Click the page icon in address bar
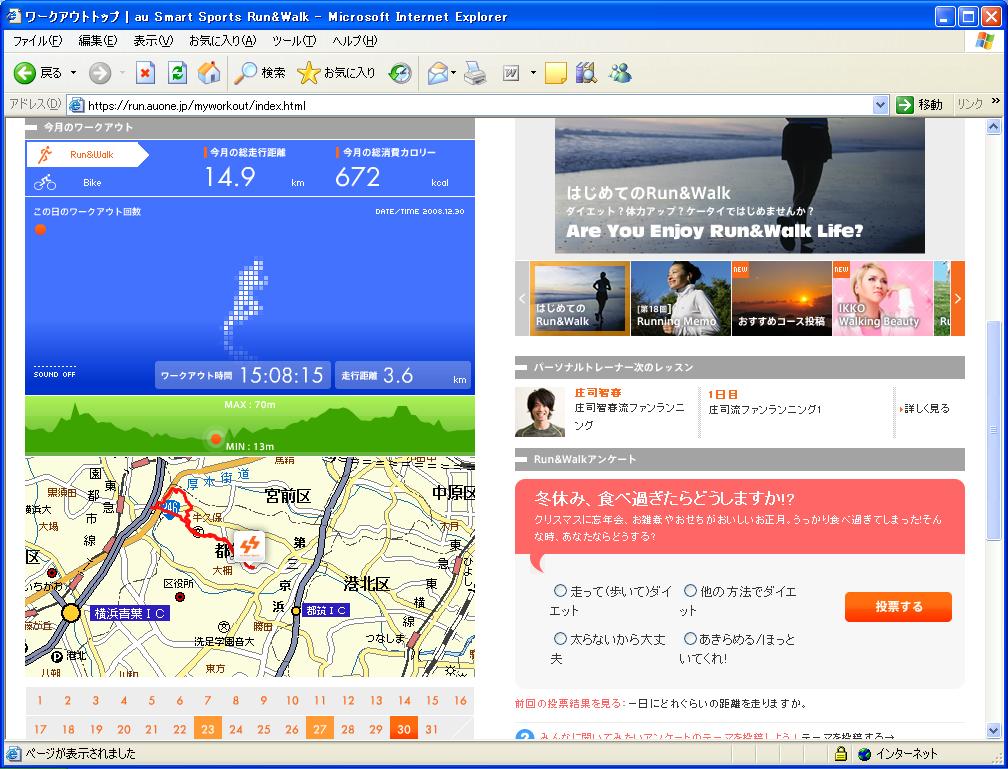This screenshot has width=1008, height=769. pyautogui.click(x=76, y=105)
